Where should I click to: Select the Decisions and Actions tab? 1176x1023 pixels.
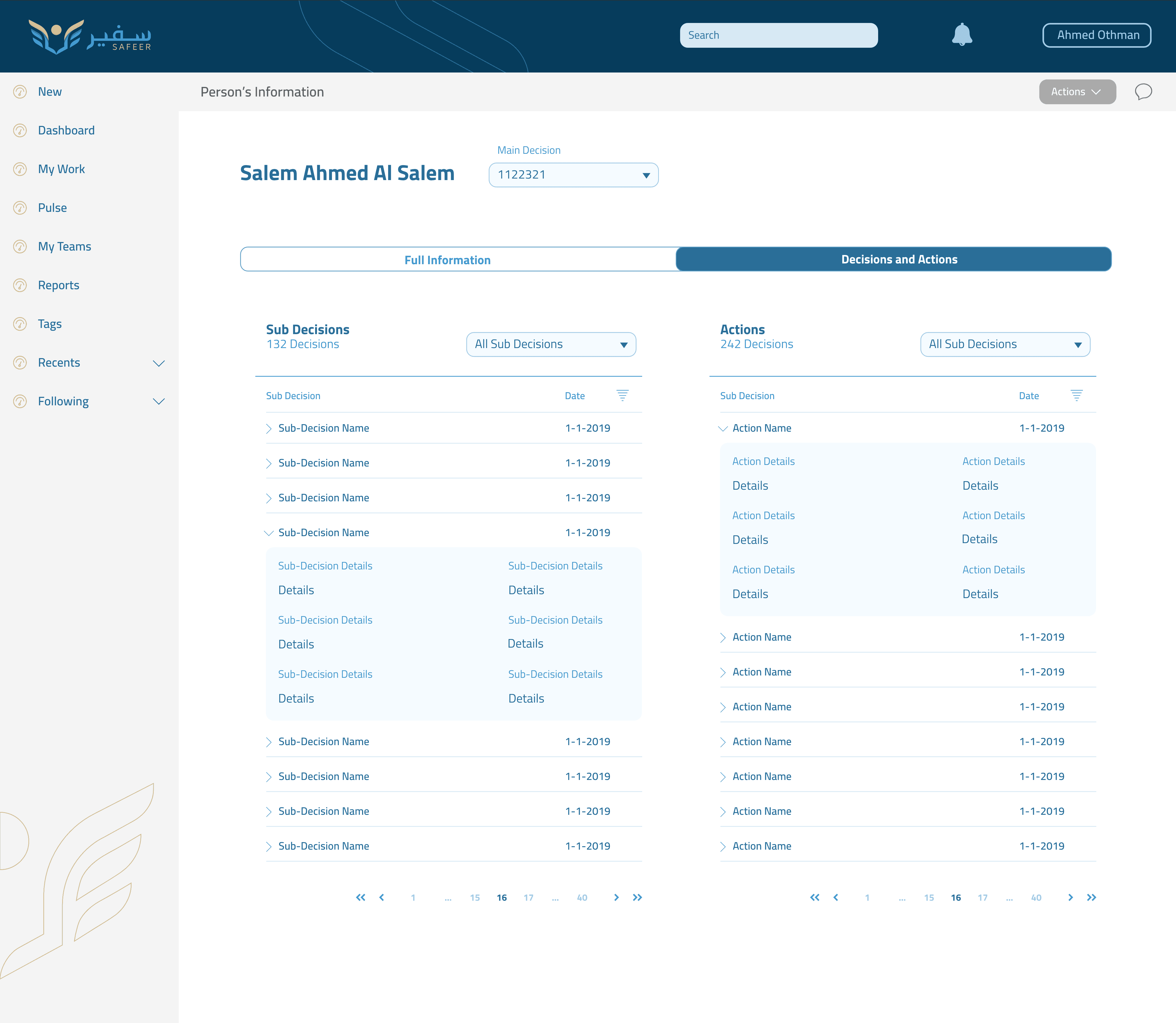pyautogui.click(x=899, y=259)
